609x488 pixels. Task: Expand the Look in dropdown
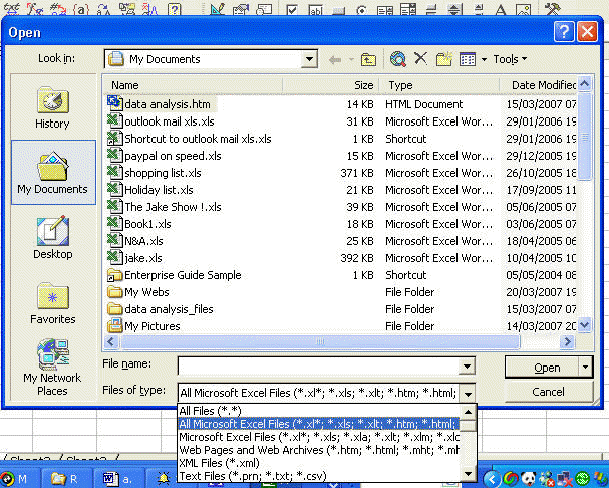tap(310, 59)
